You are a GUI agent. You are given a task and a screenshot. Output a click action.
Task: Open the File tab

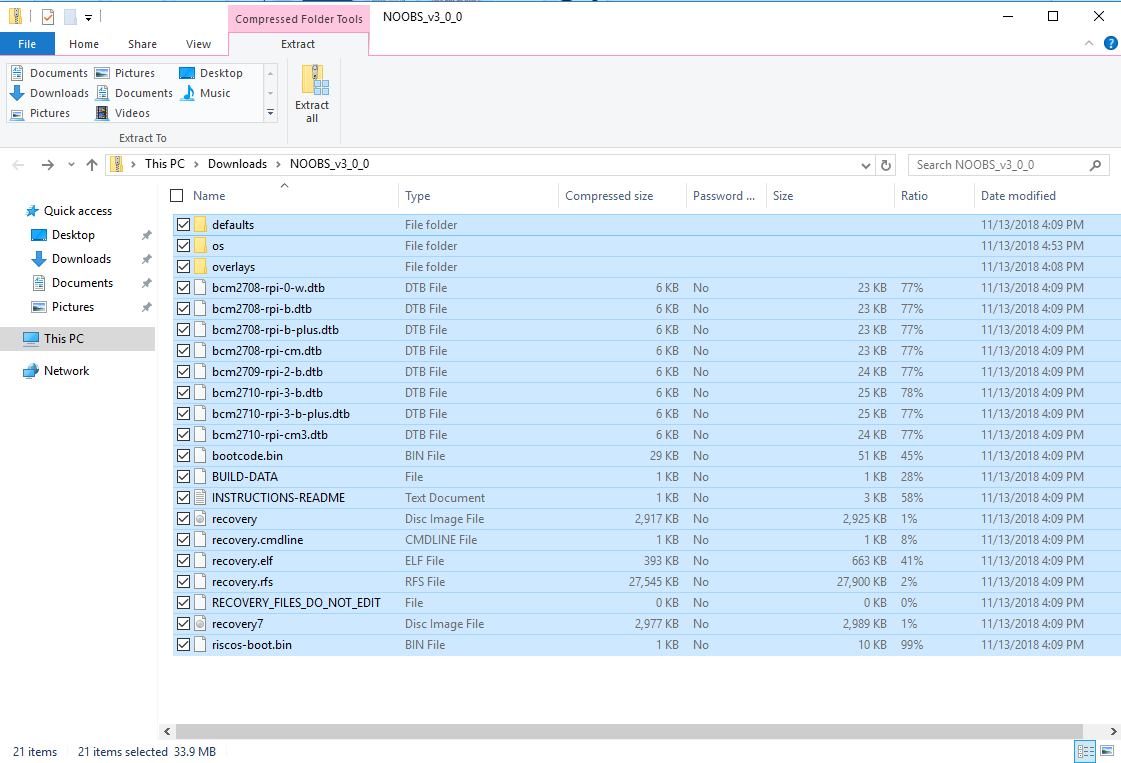[x=27, y=44]
